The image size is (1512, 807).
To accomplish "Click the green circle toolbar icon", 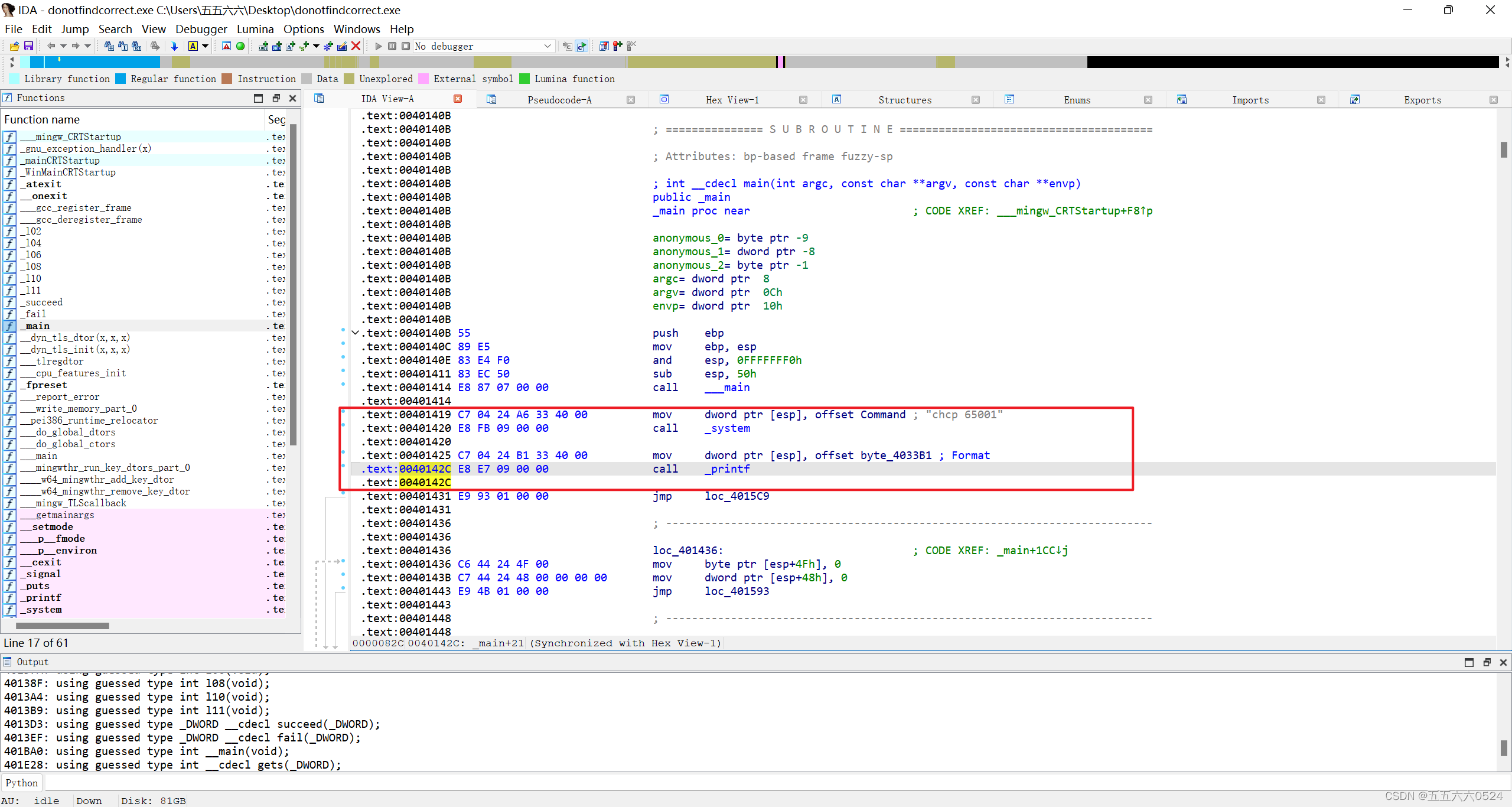I will [x=240, y=46].
